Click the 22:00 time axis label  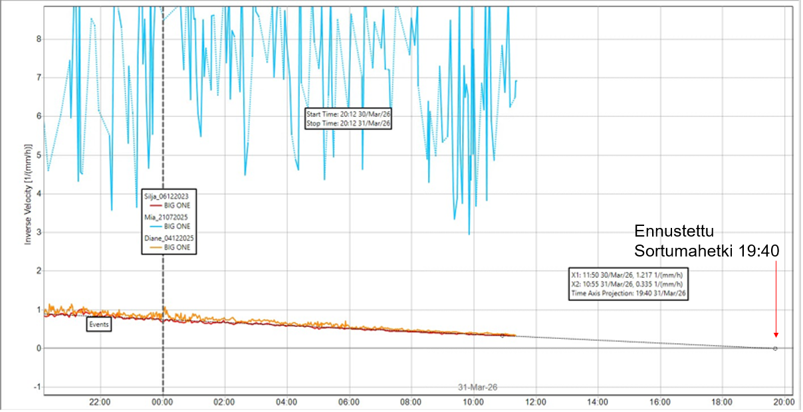pos(100,401)
